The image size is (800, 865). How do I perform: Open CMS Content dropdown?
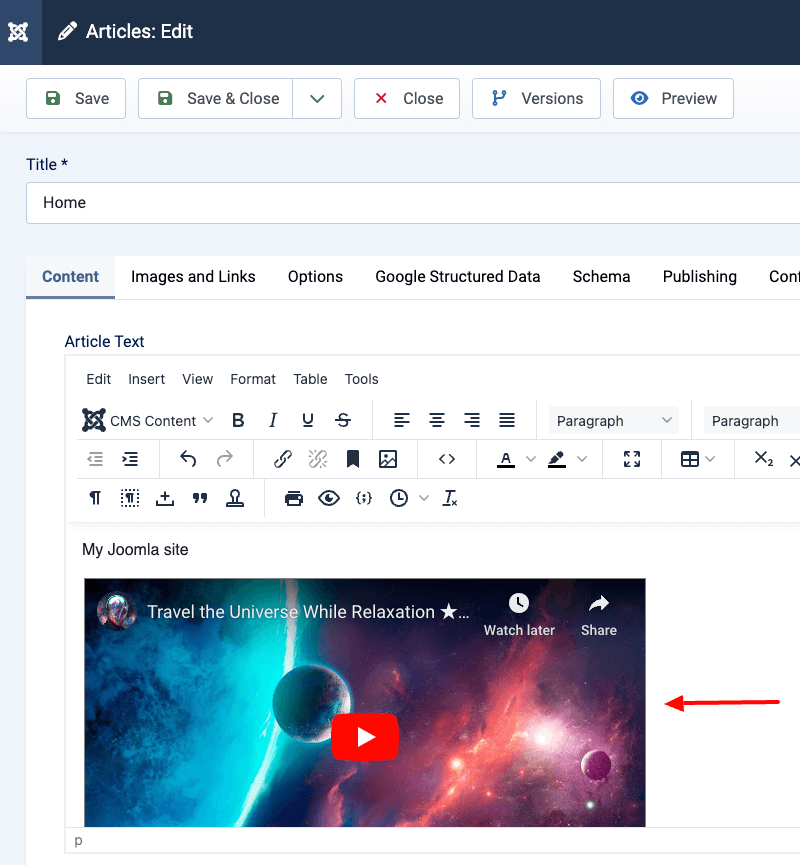click(147, 420)
